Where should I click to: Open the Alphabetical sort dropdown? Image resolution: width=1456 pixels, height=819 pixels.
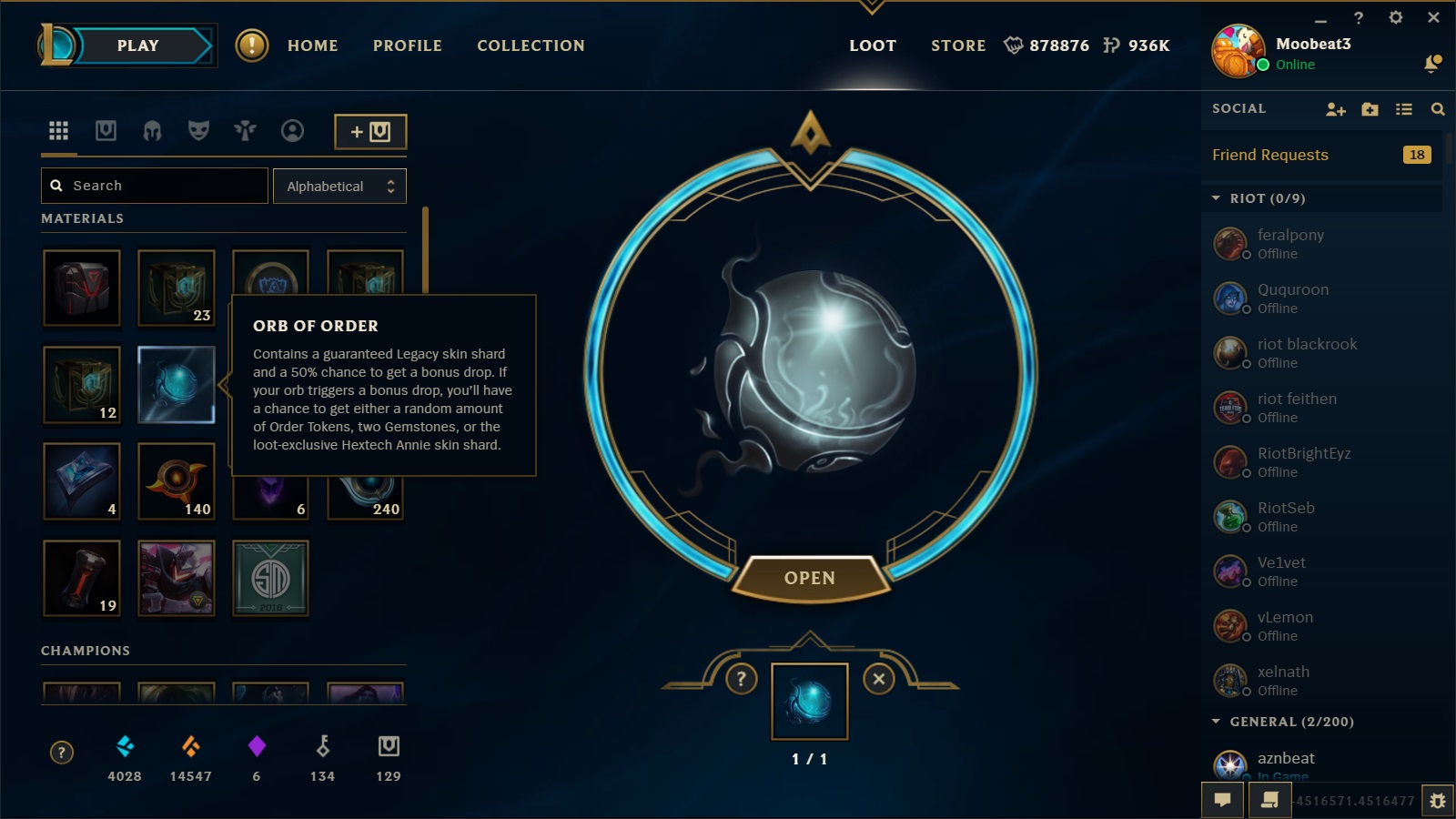[339, 186]
